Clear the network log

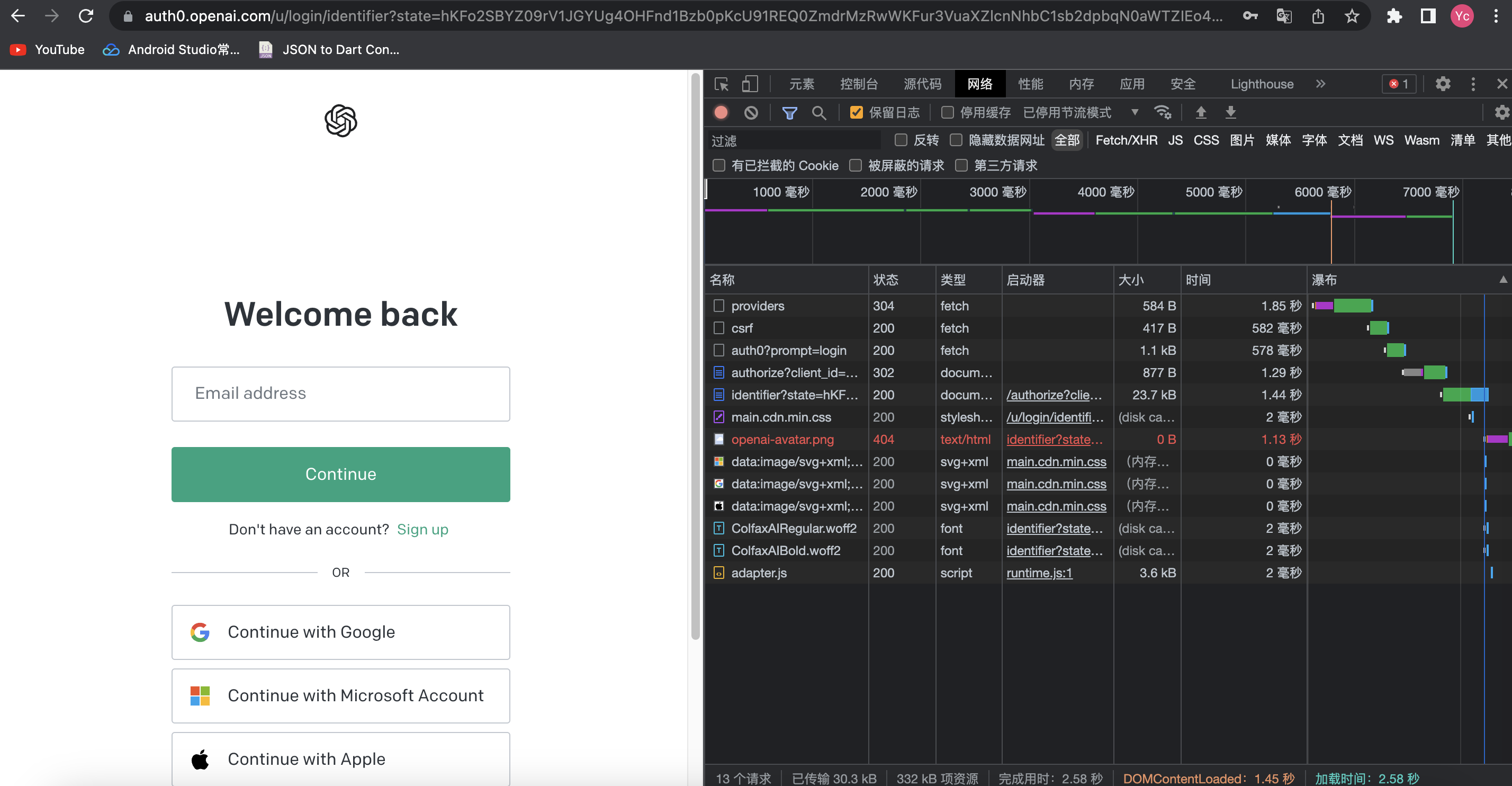(x=751, y=112)
